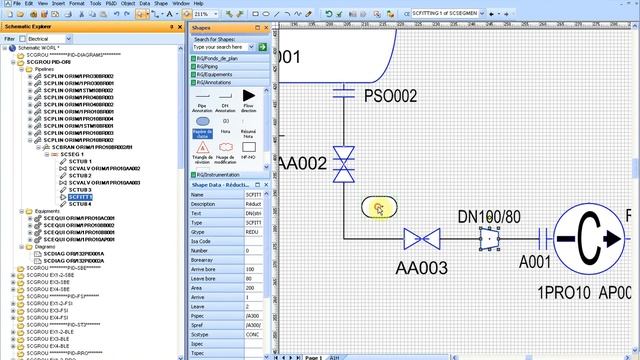The height and width of the screenshot is (360, 640).
Task: Open the Shape menu
Action: [161, 3]
